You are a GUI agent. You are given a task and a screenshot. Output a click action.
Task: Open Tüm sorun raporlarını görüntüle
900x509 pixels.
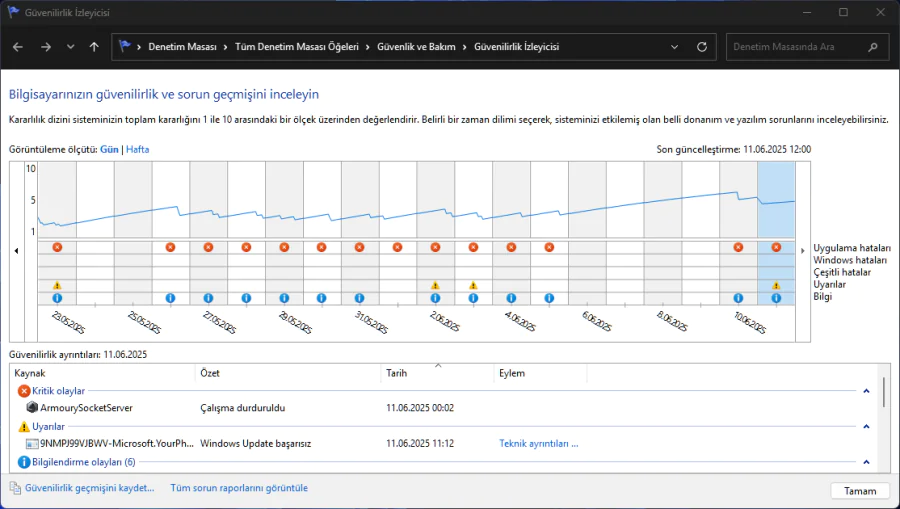point(239,488)
